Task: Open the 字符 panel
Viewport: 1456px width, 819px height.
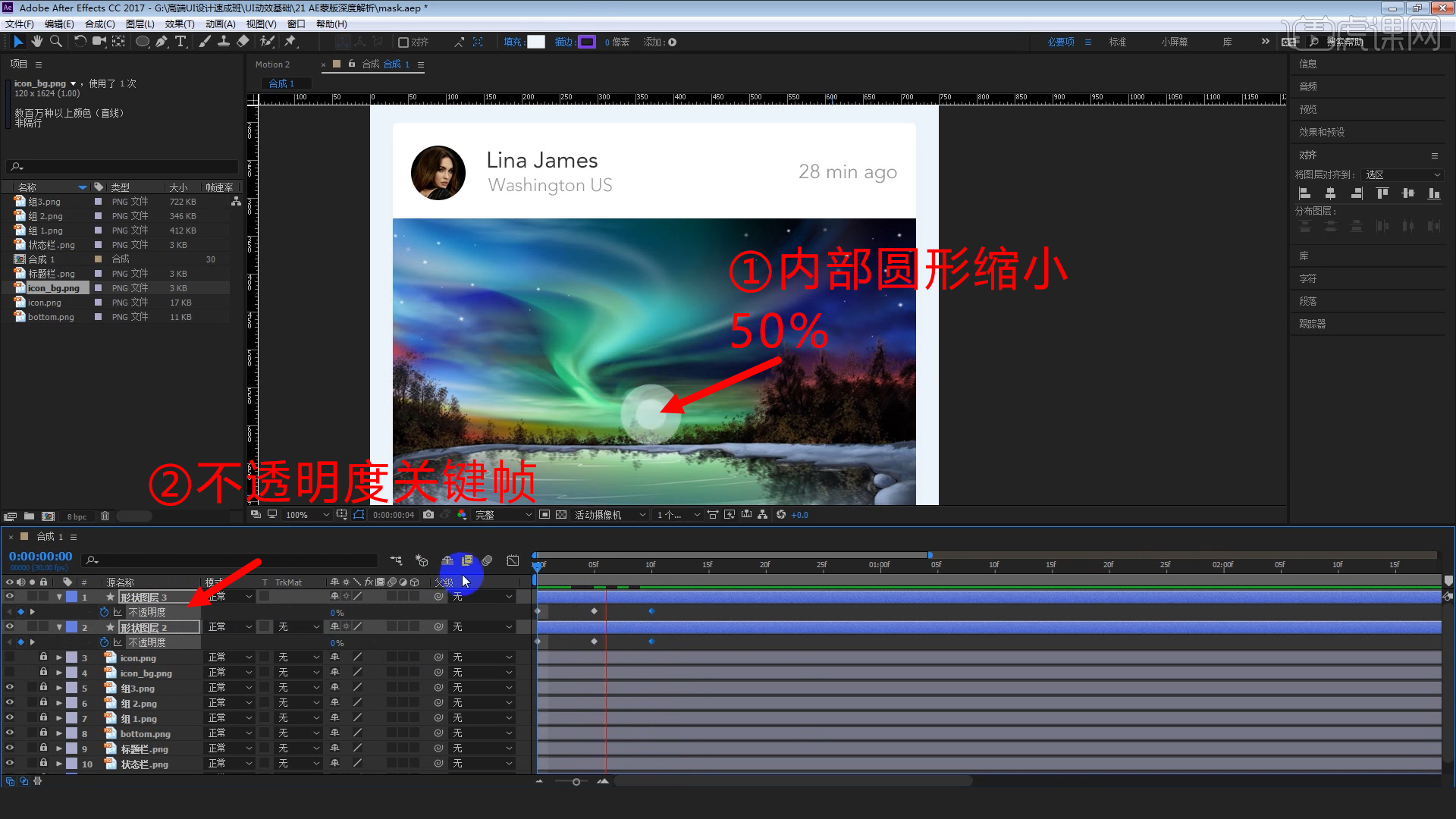Action: coord(1308,278)
